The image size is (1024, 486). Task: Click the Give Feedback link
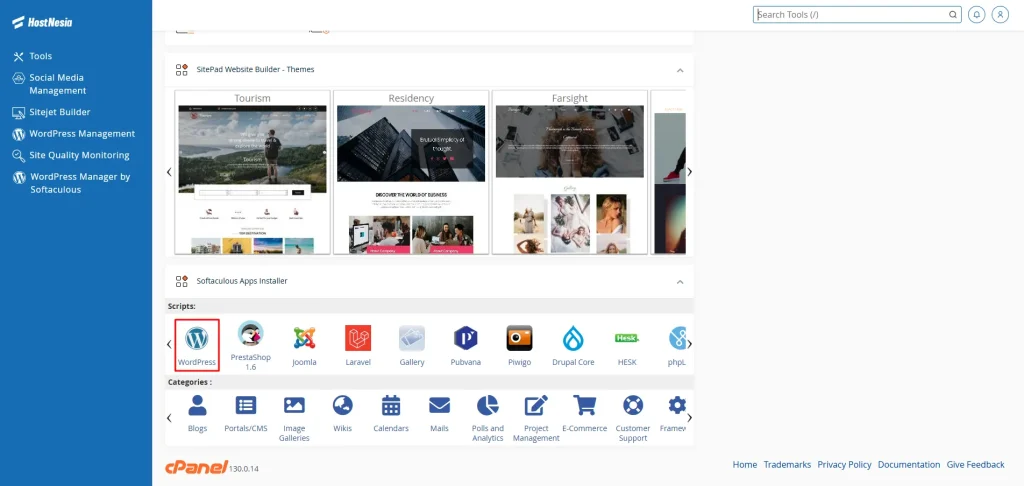click(976, 464)
